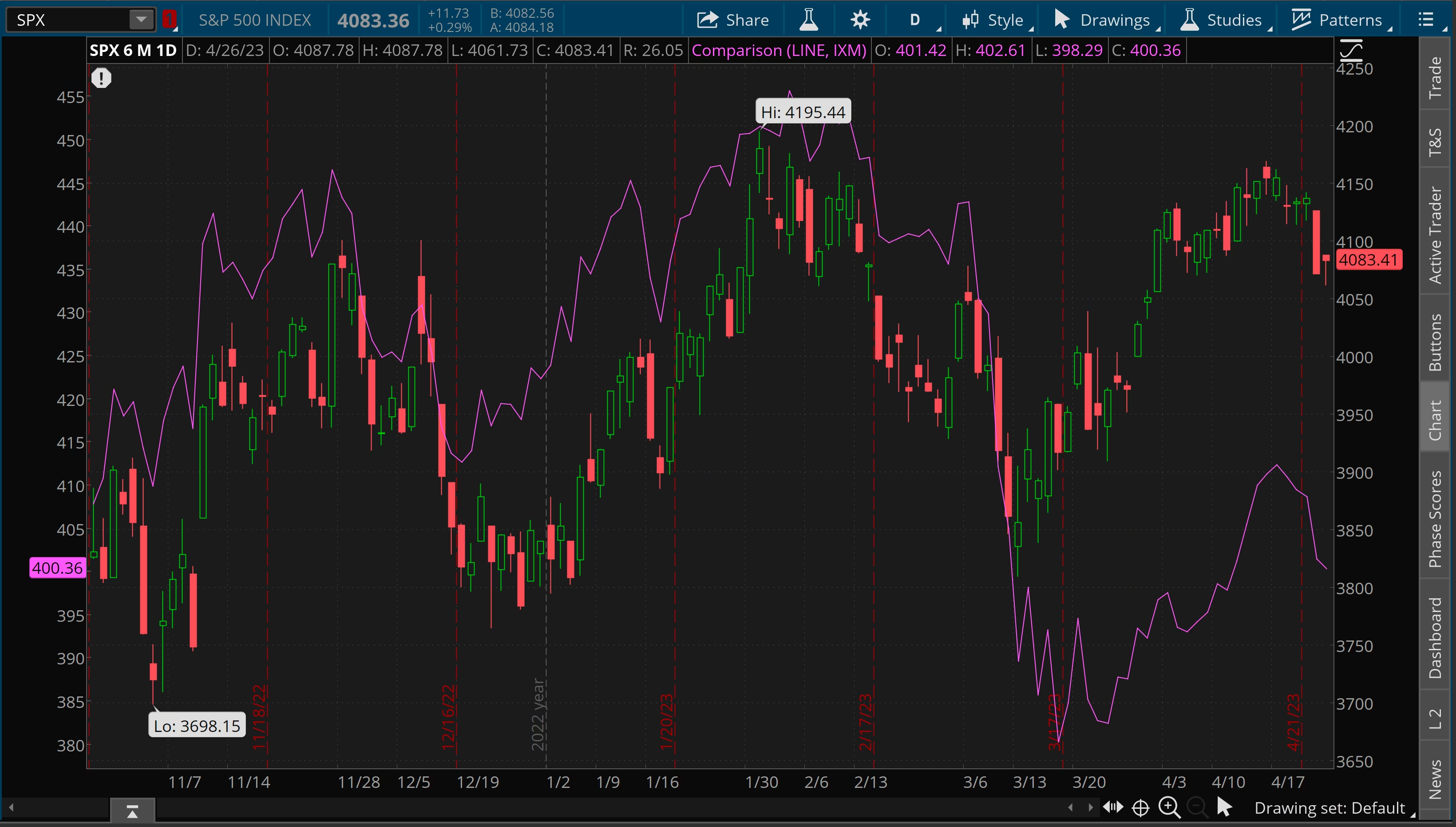1456x827 pixels.
Task: Select the pointer cursor tool
Action: pos(1224,807)
